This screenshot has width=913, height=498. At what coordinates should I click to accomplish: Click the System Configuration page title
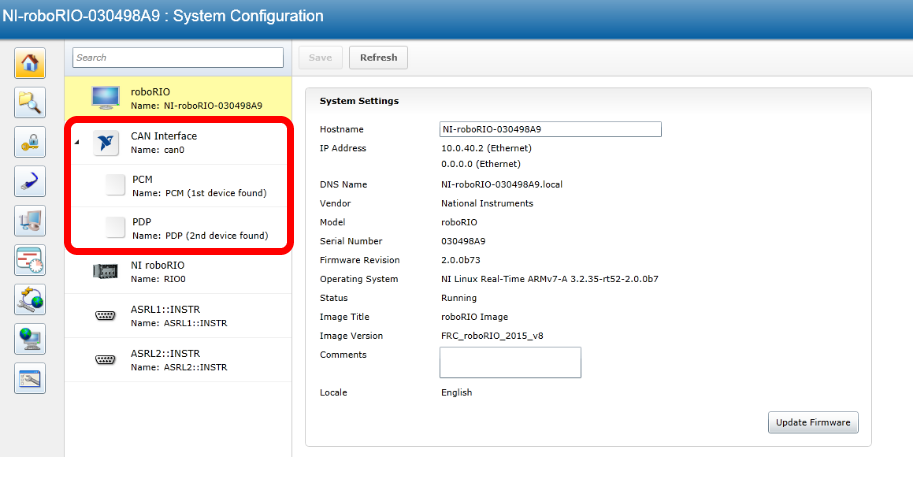[x=163, y=16]
